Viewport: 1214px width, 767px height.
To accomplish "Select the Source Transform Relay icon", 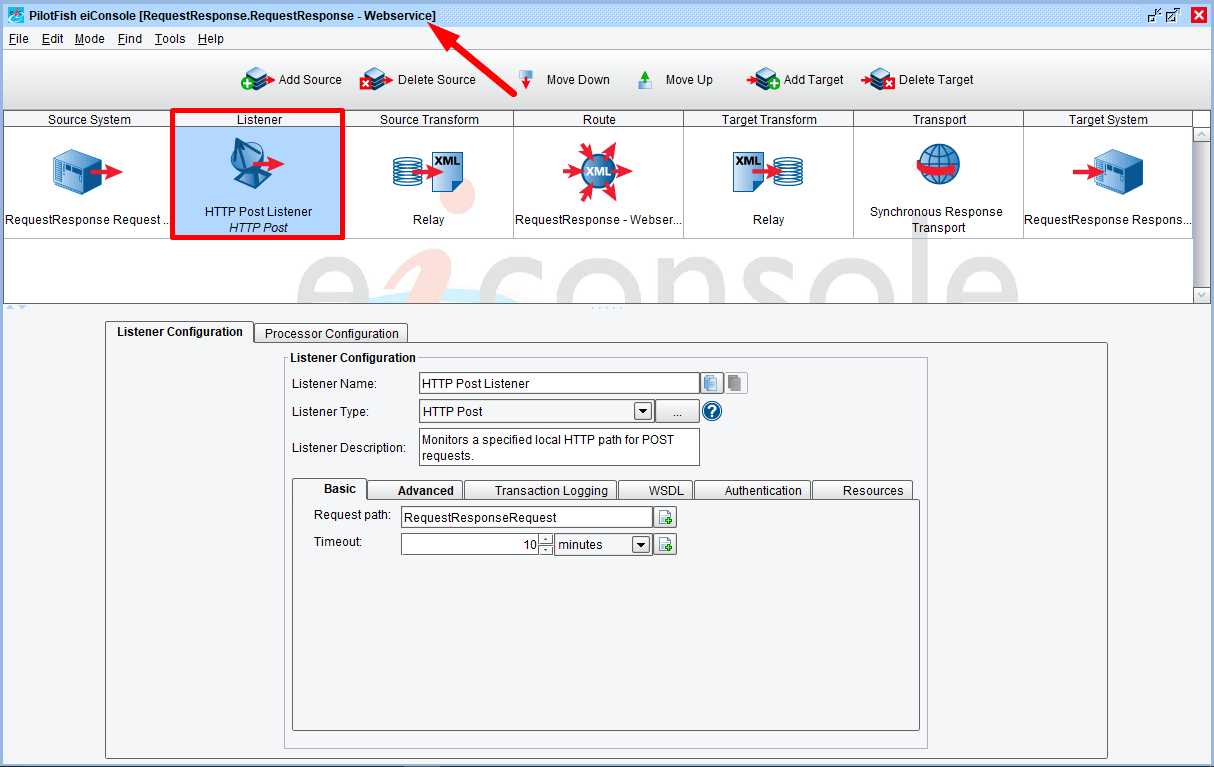I will pyautogui.click(x=428, y=172).
